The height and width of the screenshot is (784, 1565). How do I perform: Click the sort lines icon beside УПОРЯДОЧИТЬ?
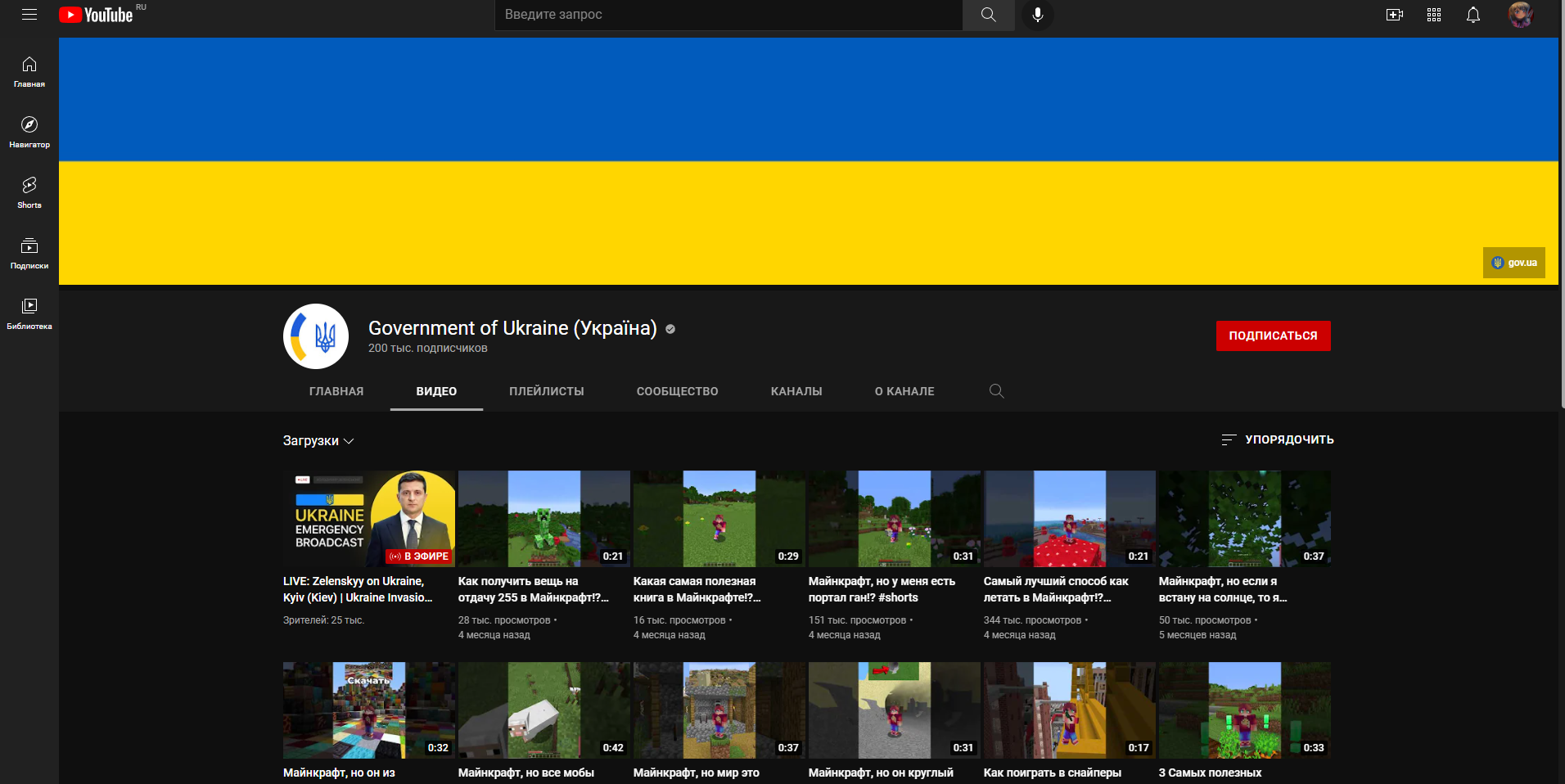pyautogui.click(x=1228, y=440)
